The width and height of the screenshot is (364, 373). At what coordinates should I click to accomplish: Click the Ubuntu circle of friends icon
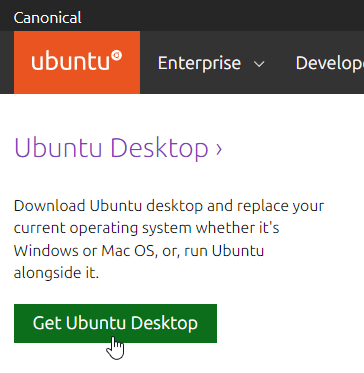click(x=117, y=56)
